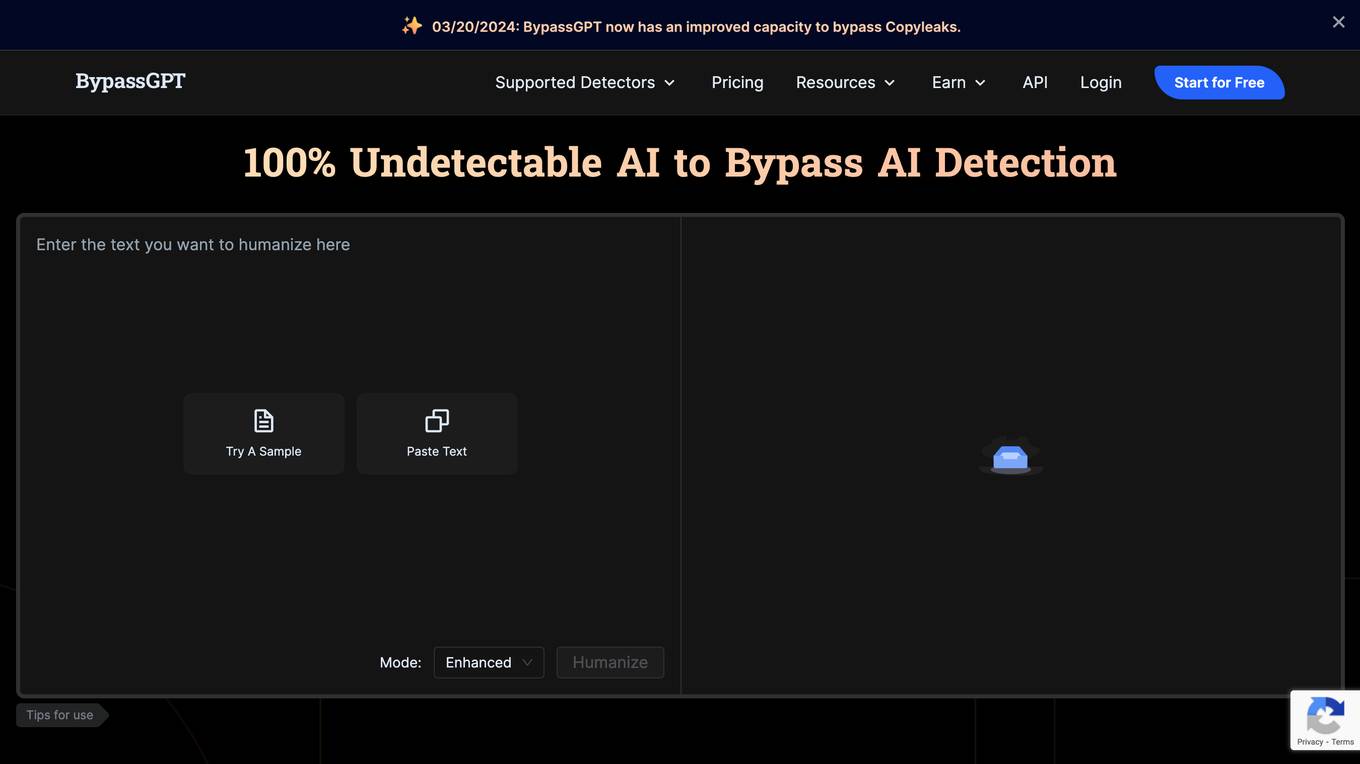
Task: Click the Start for Free button
Action: click(1219, 82)
